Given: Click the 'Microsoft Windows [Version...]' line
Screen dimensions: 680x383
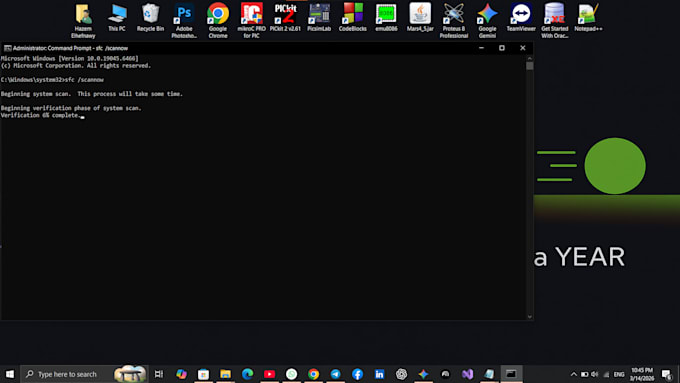Looking at the screenshot, I should point(69,59).
